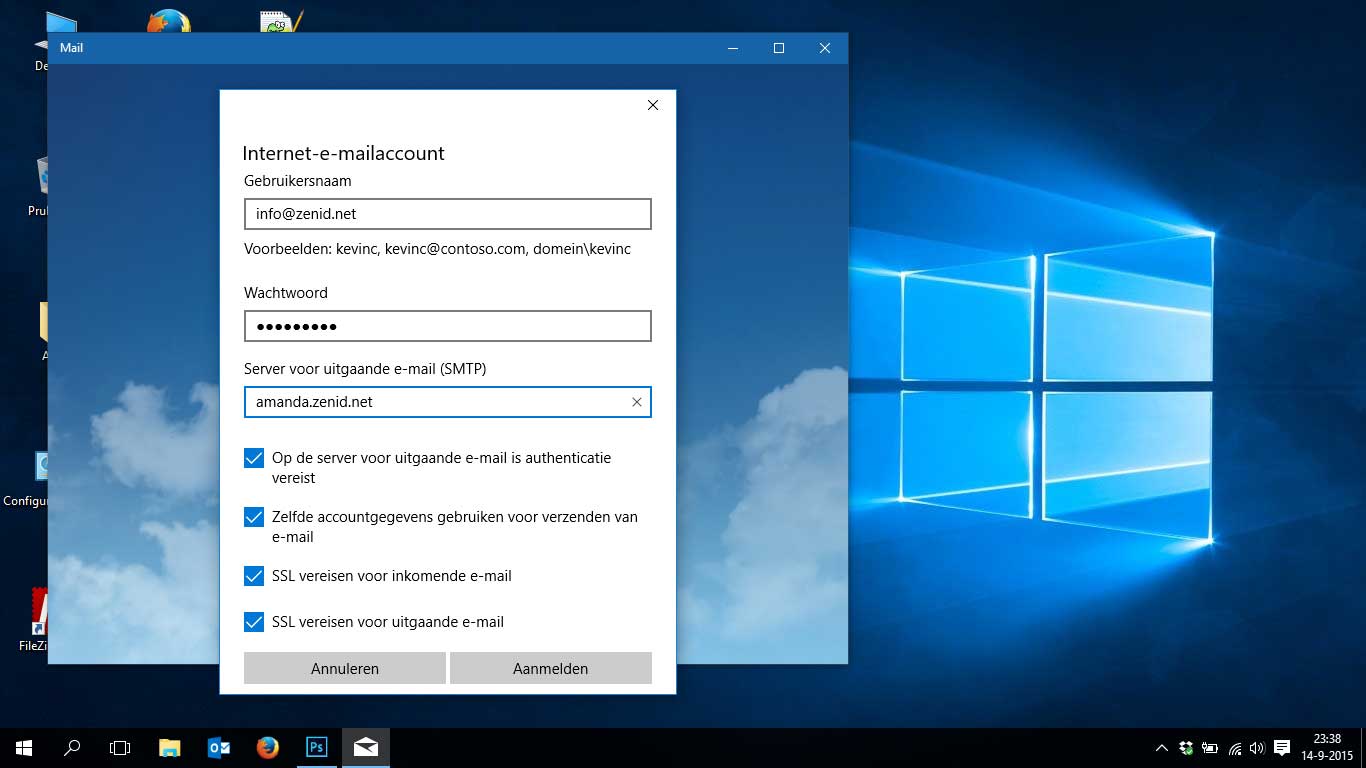Click the Aanmelden button
1366x768 pixels.
pyautogui.click(x=551, y=668)
